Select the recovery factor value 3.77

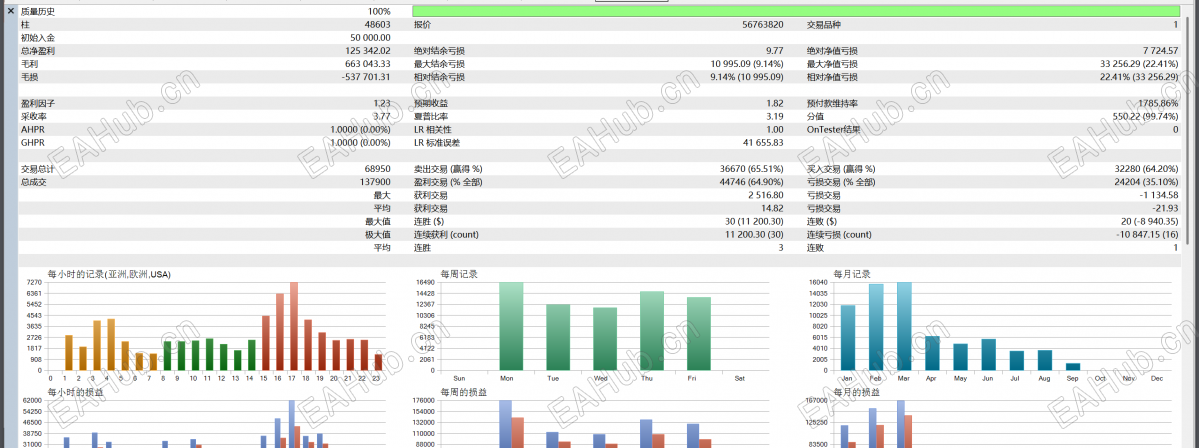[x=382, y=116]
